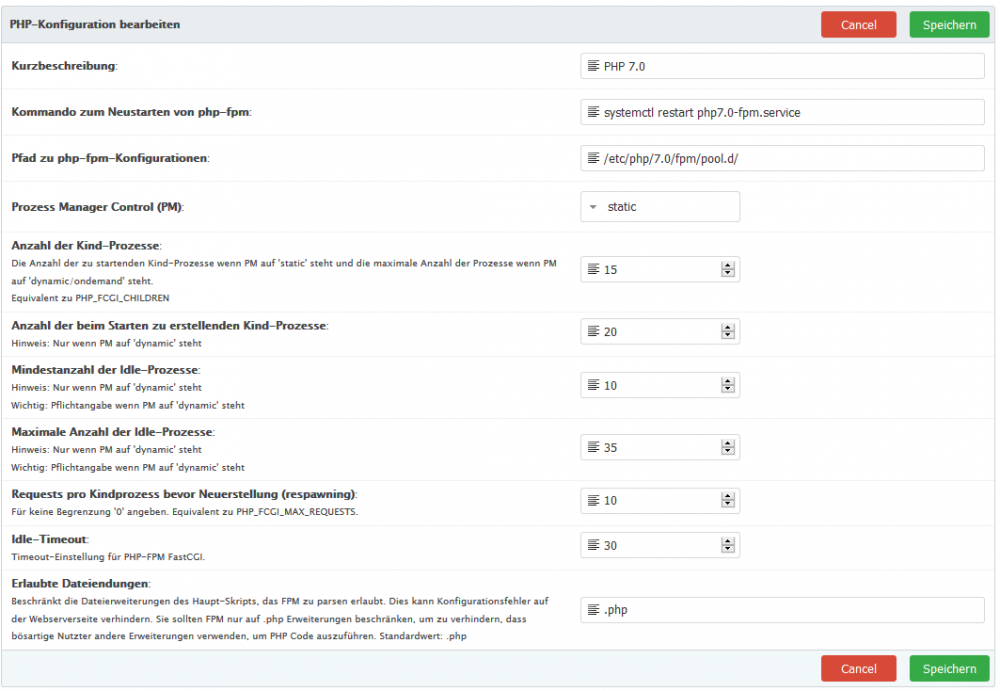Click the icon in the respawning requests field
The image size is (1000, 691).
[x=592, y=500]
